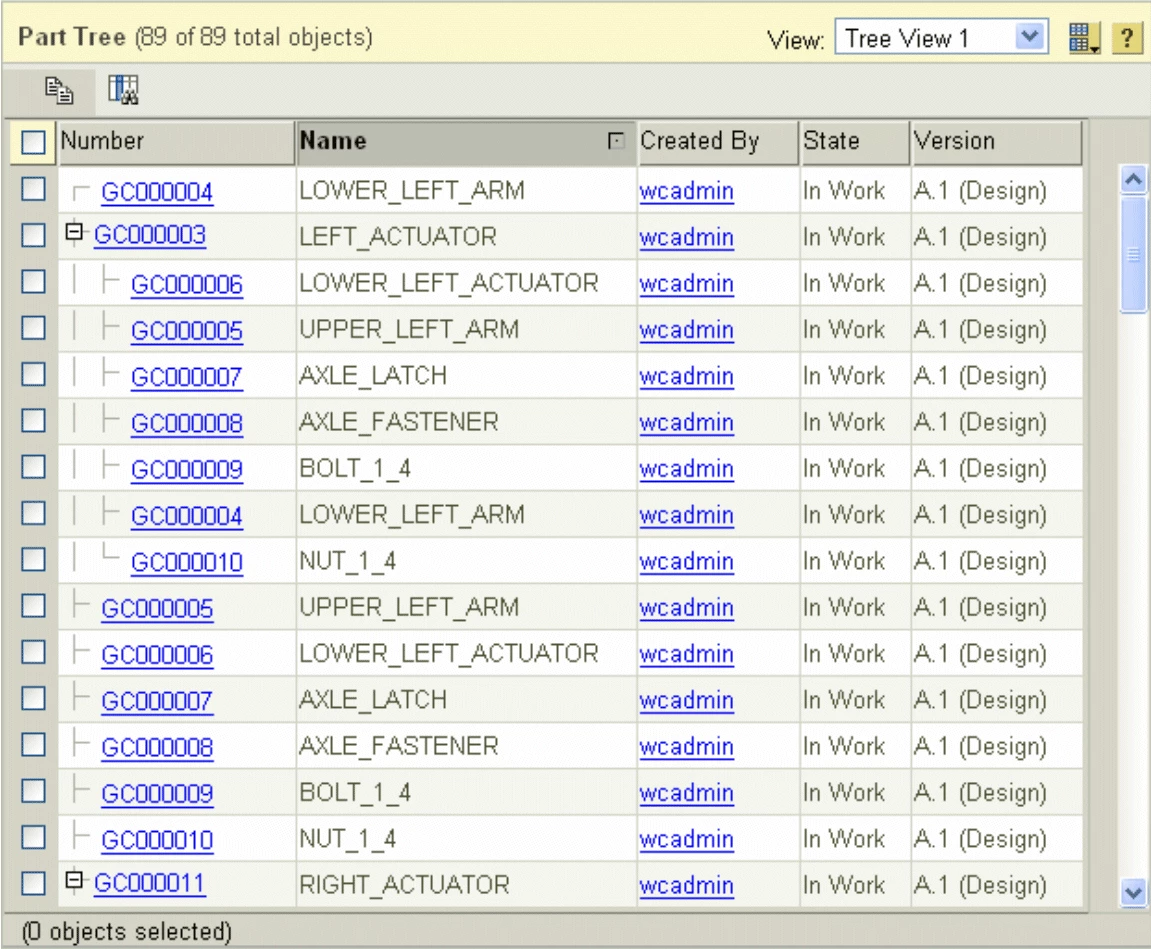Screen dimensions: 1151x949
Task: Check the box for LEFT_ACTUATOR row
Action: click(x=33, y=236)
